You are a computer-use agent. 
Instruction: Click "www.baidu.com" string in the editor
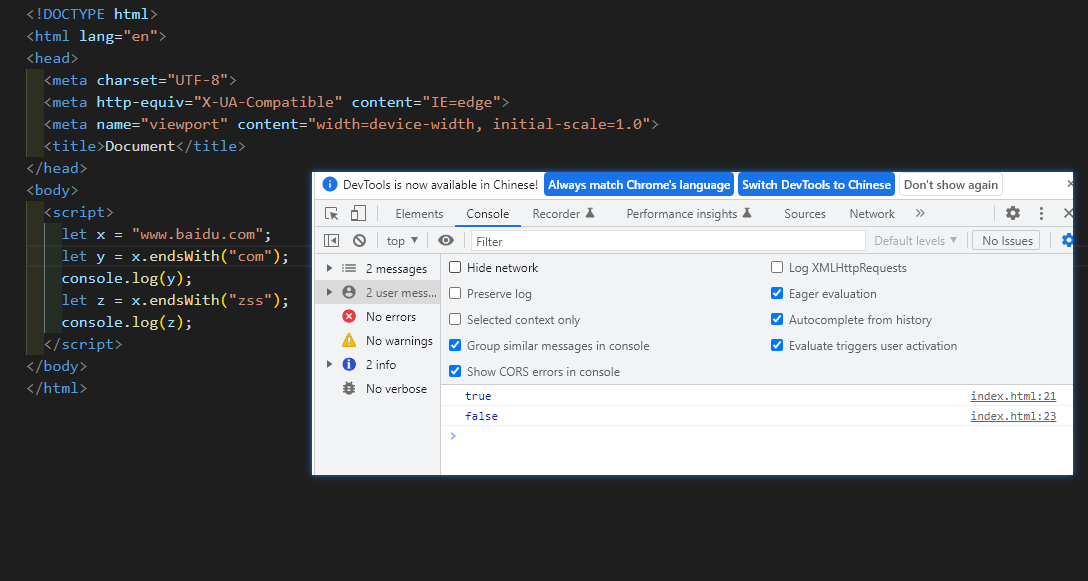click(x=198, y=234)
